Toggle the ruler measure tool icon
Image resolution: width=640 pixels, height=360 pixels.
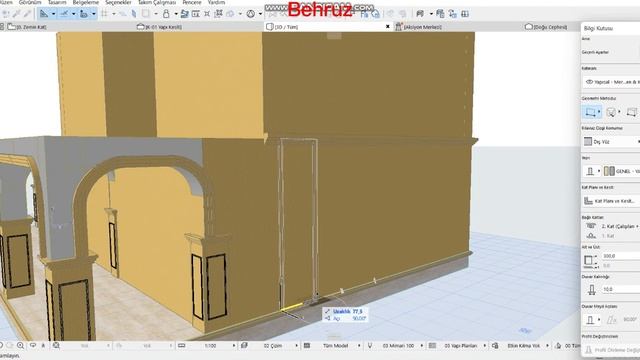click(84, 14)
